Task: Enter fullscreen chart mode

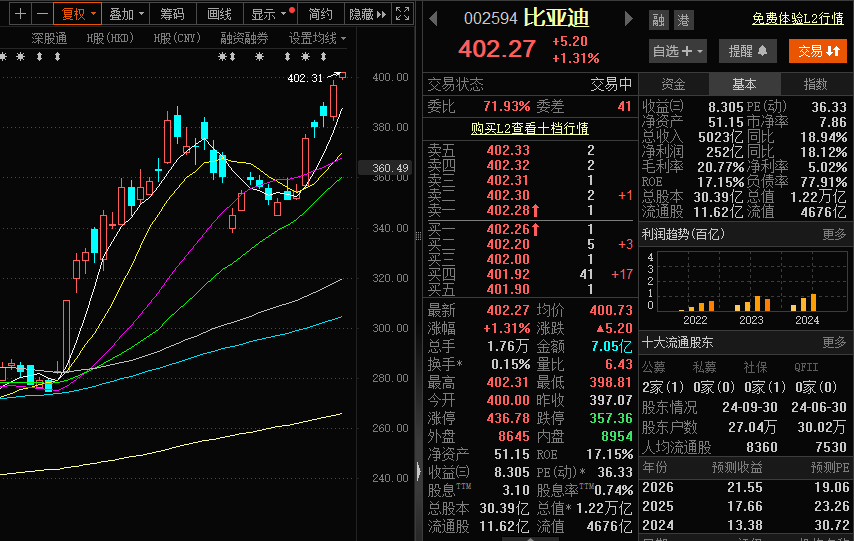Action: coord(402,14)
